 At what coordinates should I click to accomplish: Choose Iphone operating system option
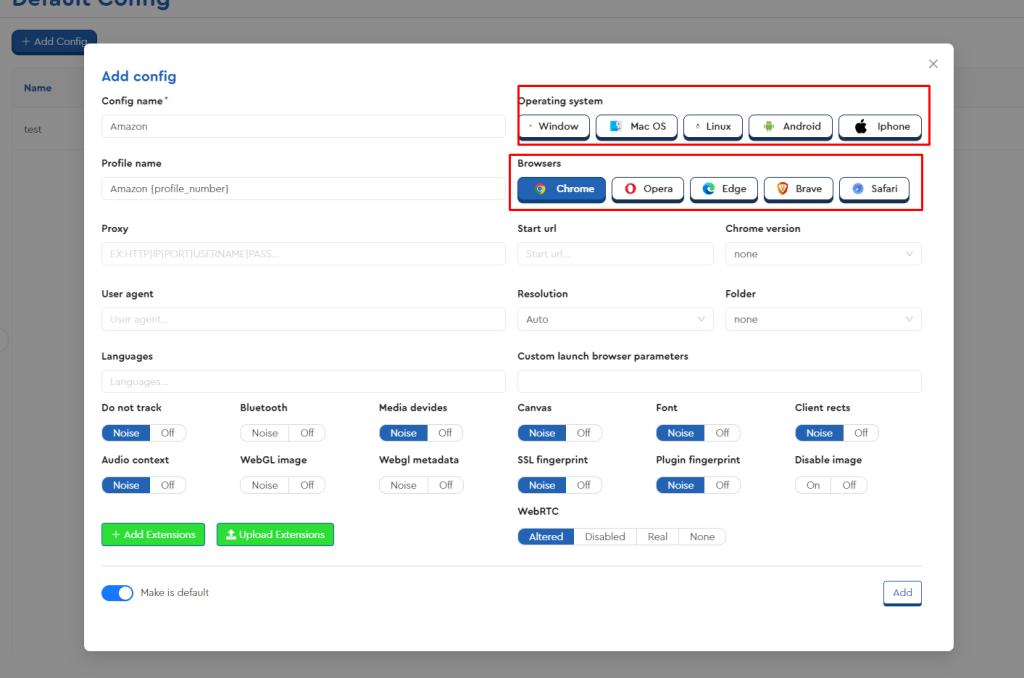[x=880, y=127]
